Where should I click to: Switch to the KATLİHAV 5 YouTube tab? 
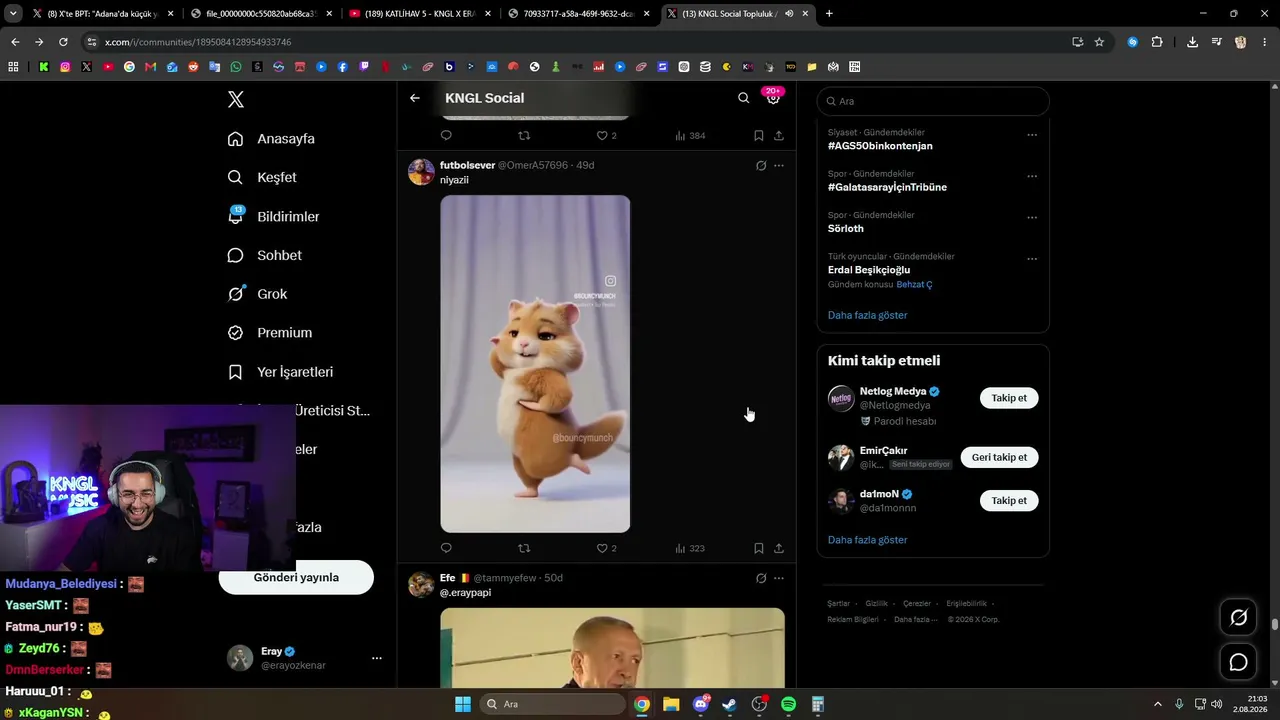420,14
